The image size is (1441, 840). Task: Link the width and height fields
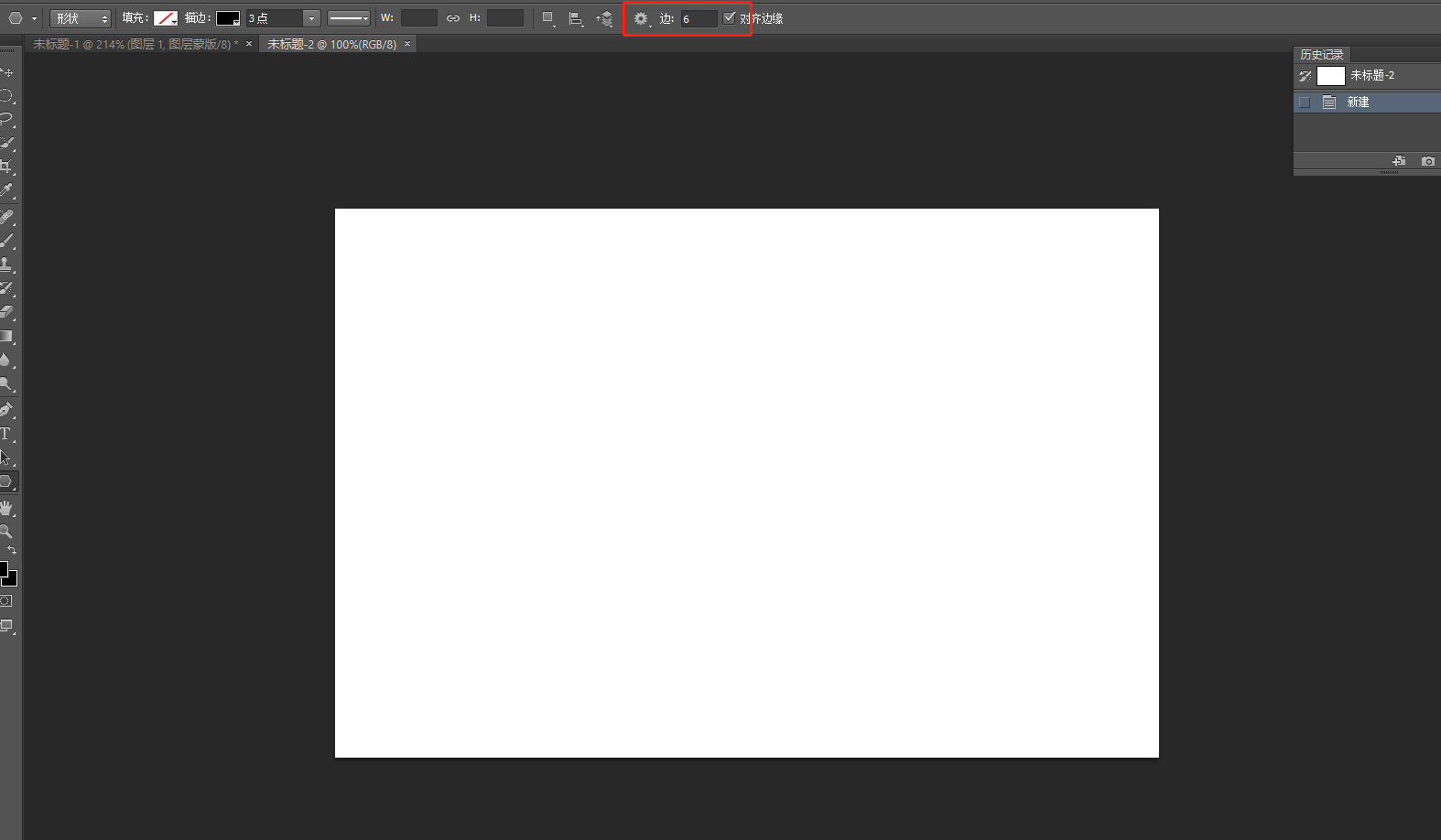click(x=453, y=18)
